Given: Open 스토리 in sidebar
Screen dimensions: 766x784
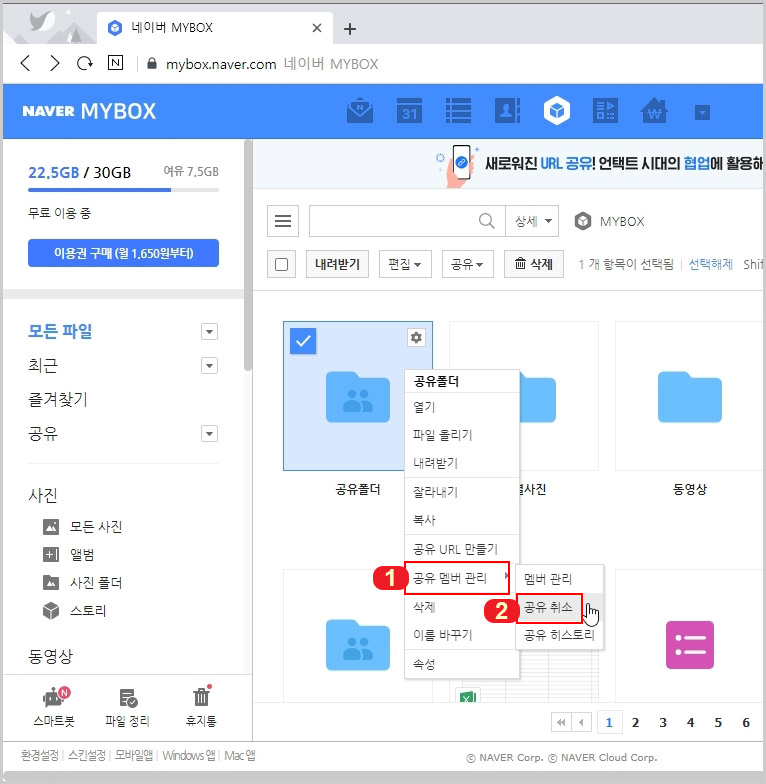Looking at the screenshot, I should click(74, 610).
